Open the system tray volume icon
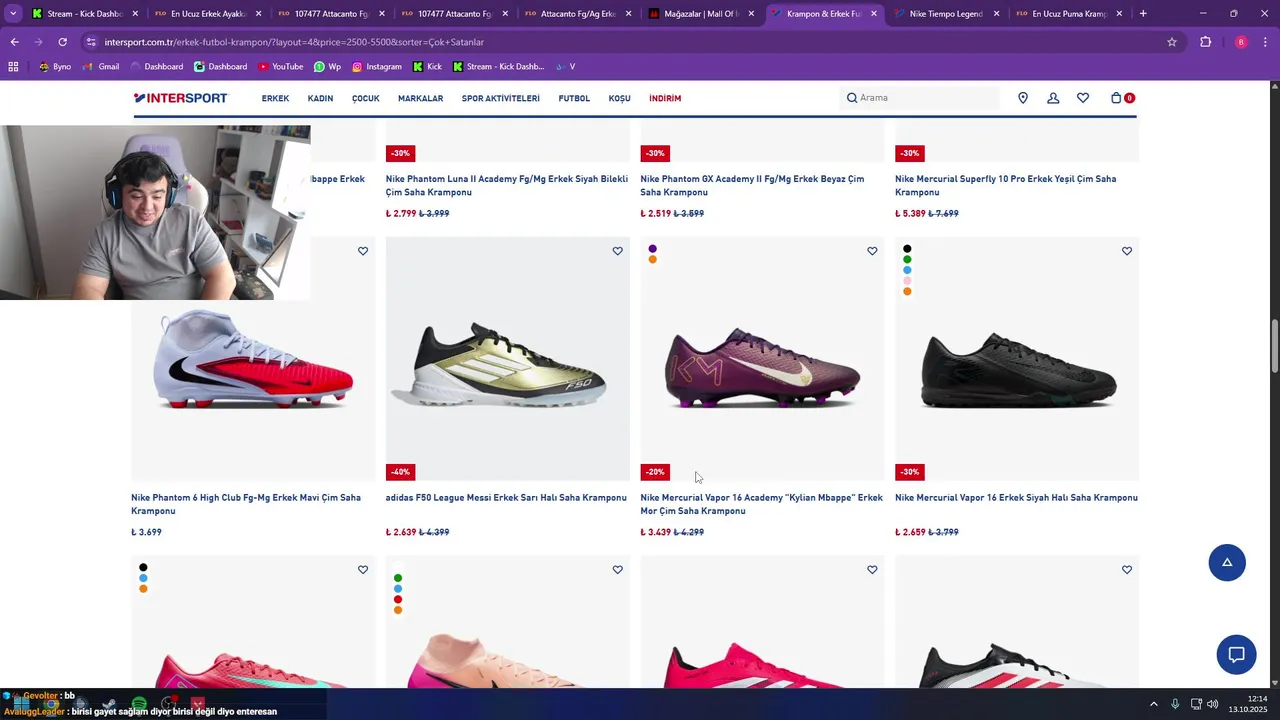 click(x=1212, y=704)
